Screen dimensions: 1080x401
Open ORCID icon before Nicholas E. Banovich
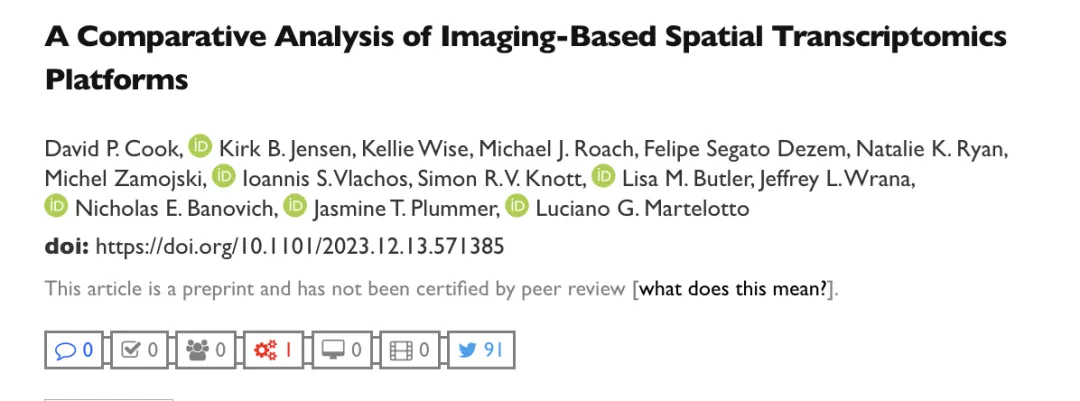[x=56, y=206]
